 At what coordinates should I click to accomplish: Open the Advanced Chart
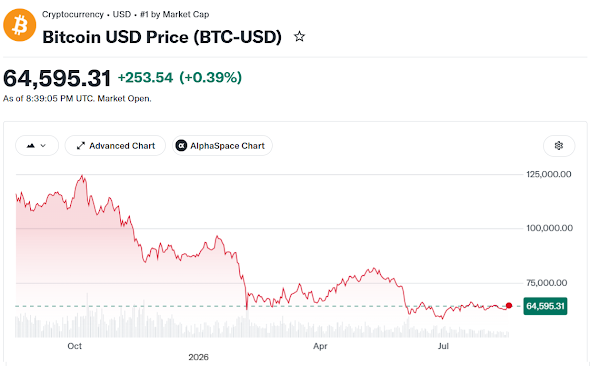pos(115,145)
